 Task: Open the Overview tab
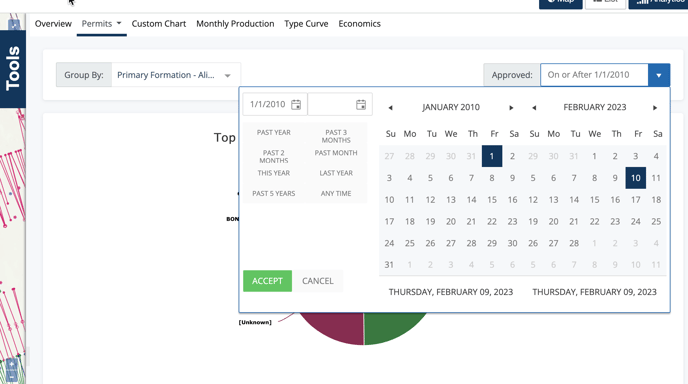tap(53, 24)
